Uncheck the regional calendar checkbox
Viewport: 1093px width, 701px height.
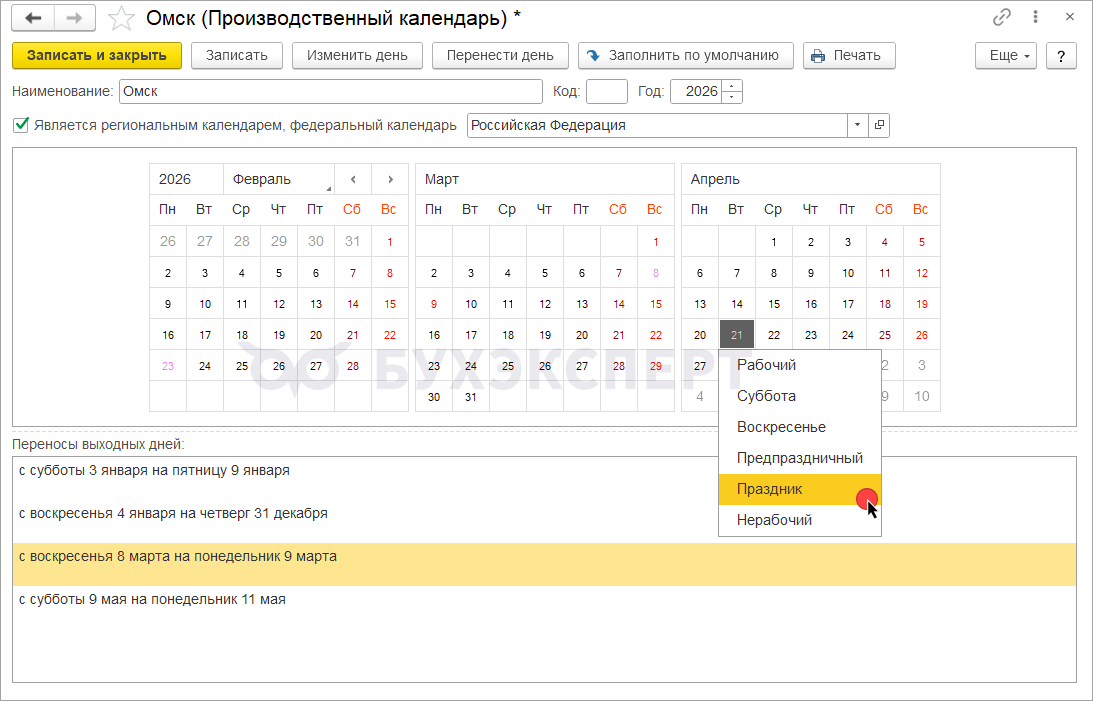pos(21,126)
